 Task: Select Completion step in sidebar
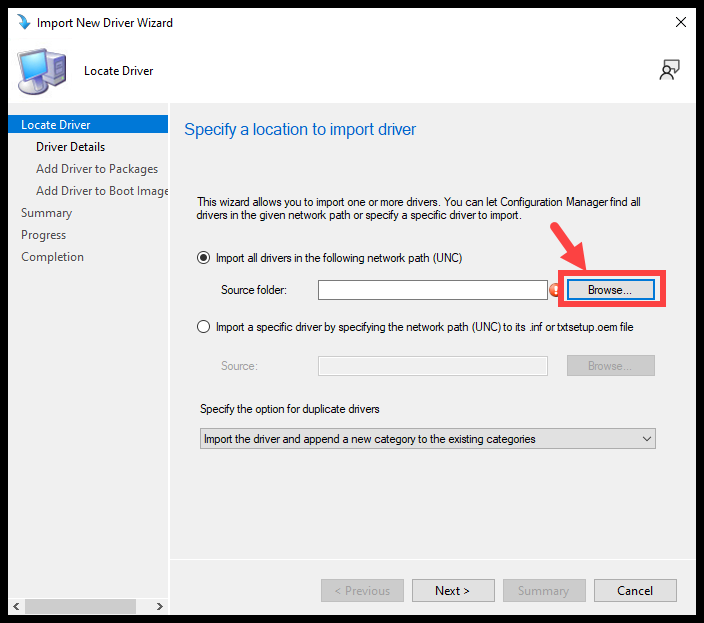pos(53,257)
